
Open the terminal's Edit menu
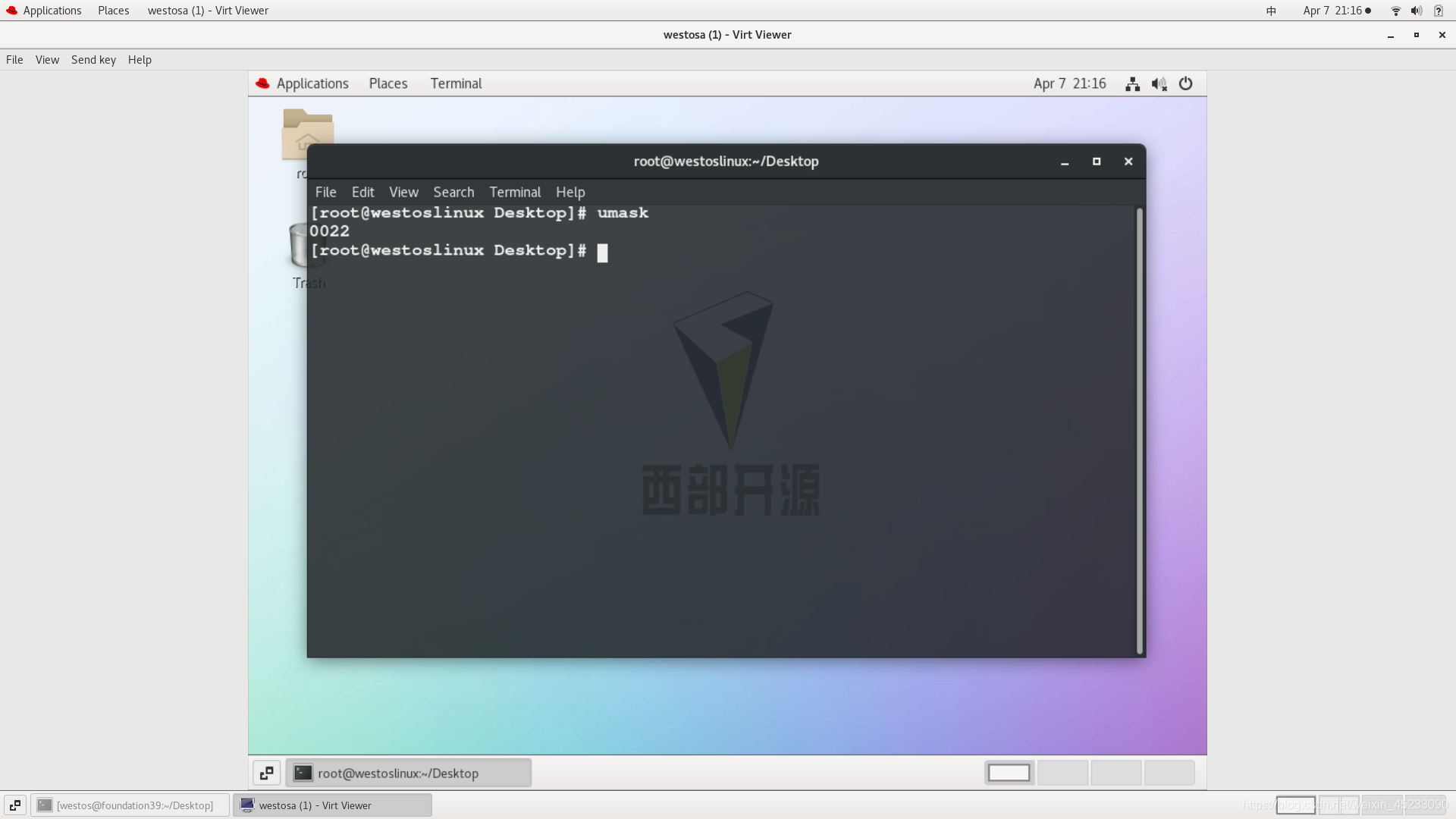tap(362, 193)
